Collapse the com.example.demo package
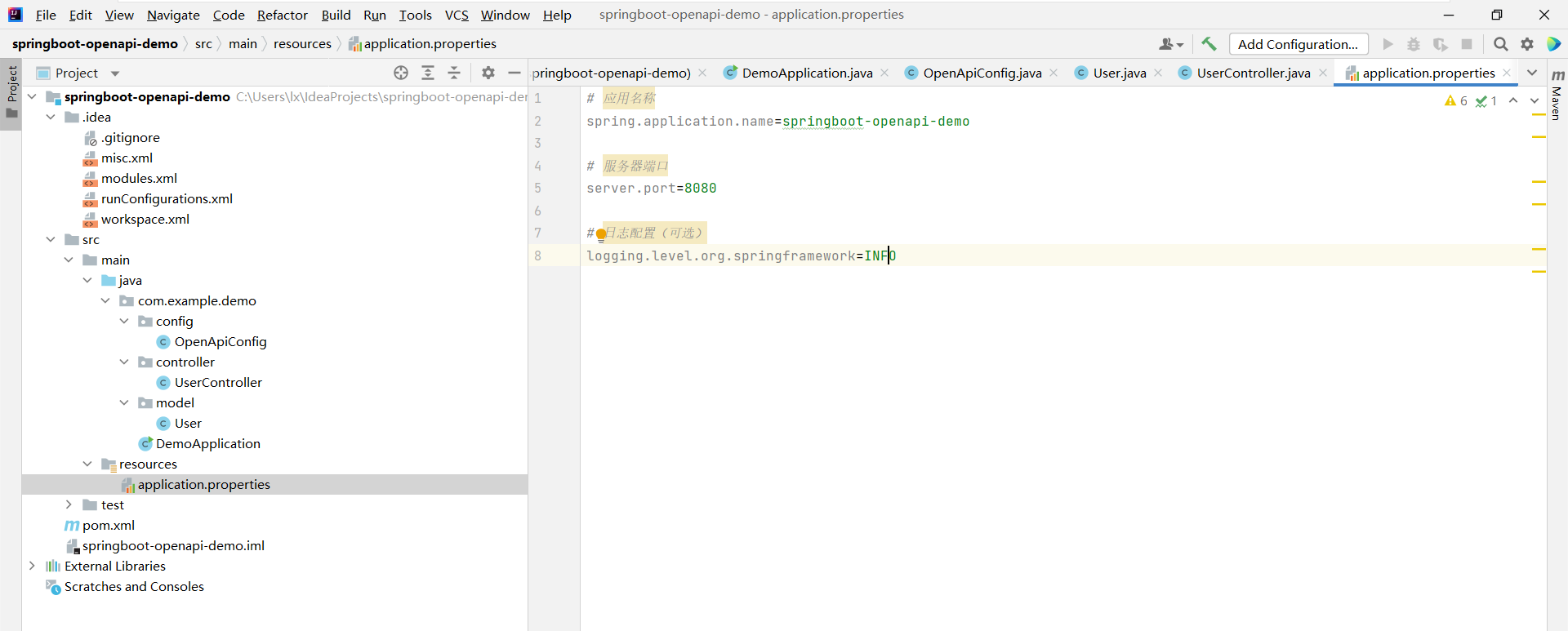This screenshot has height=631, width=1568. (105, 300)
